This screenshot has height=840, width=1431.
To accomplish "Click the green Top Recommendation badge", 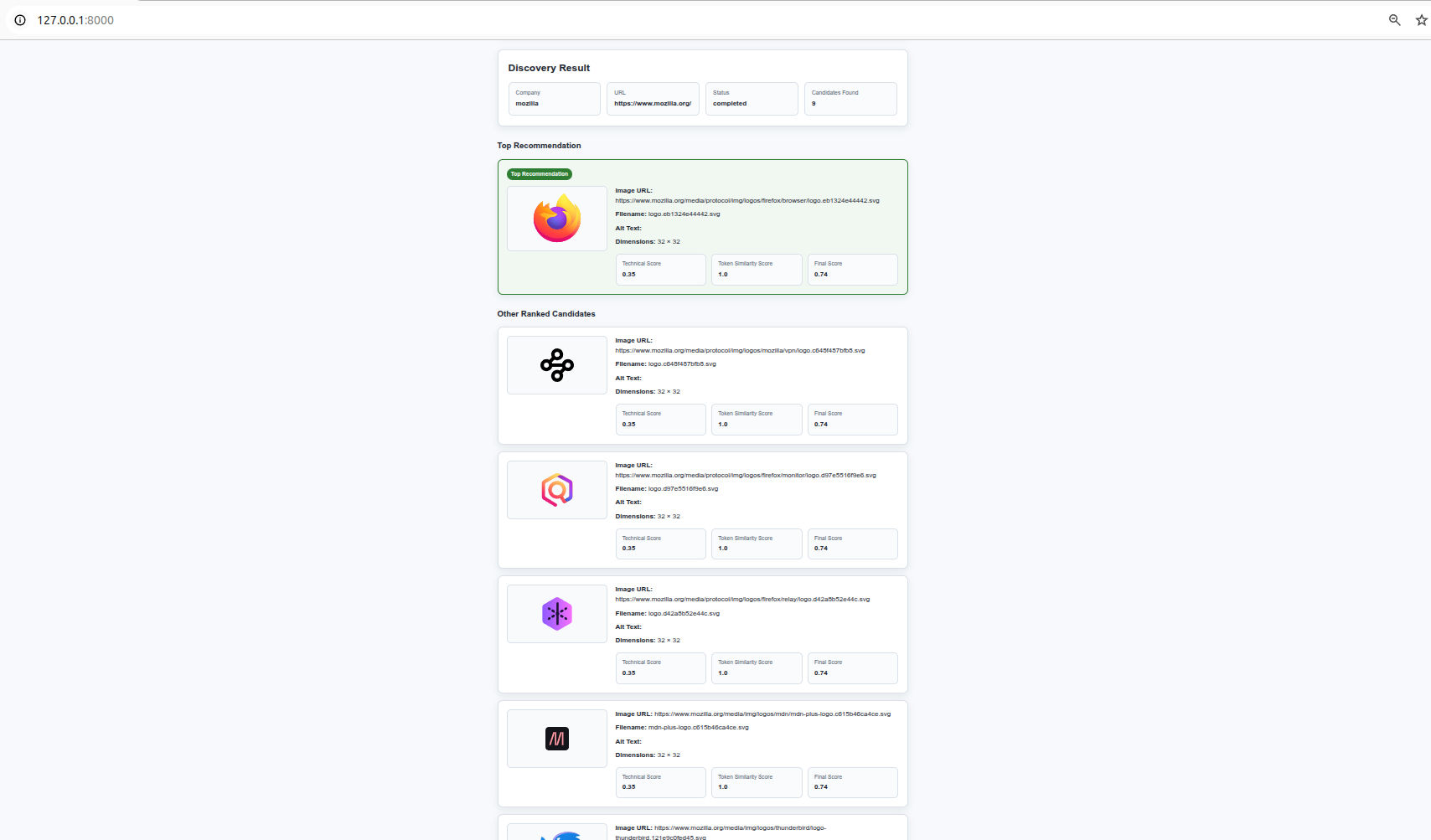I will point(540,174).
